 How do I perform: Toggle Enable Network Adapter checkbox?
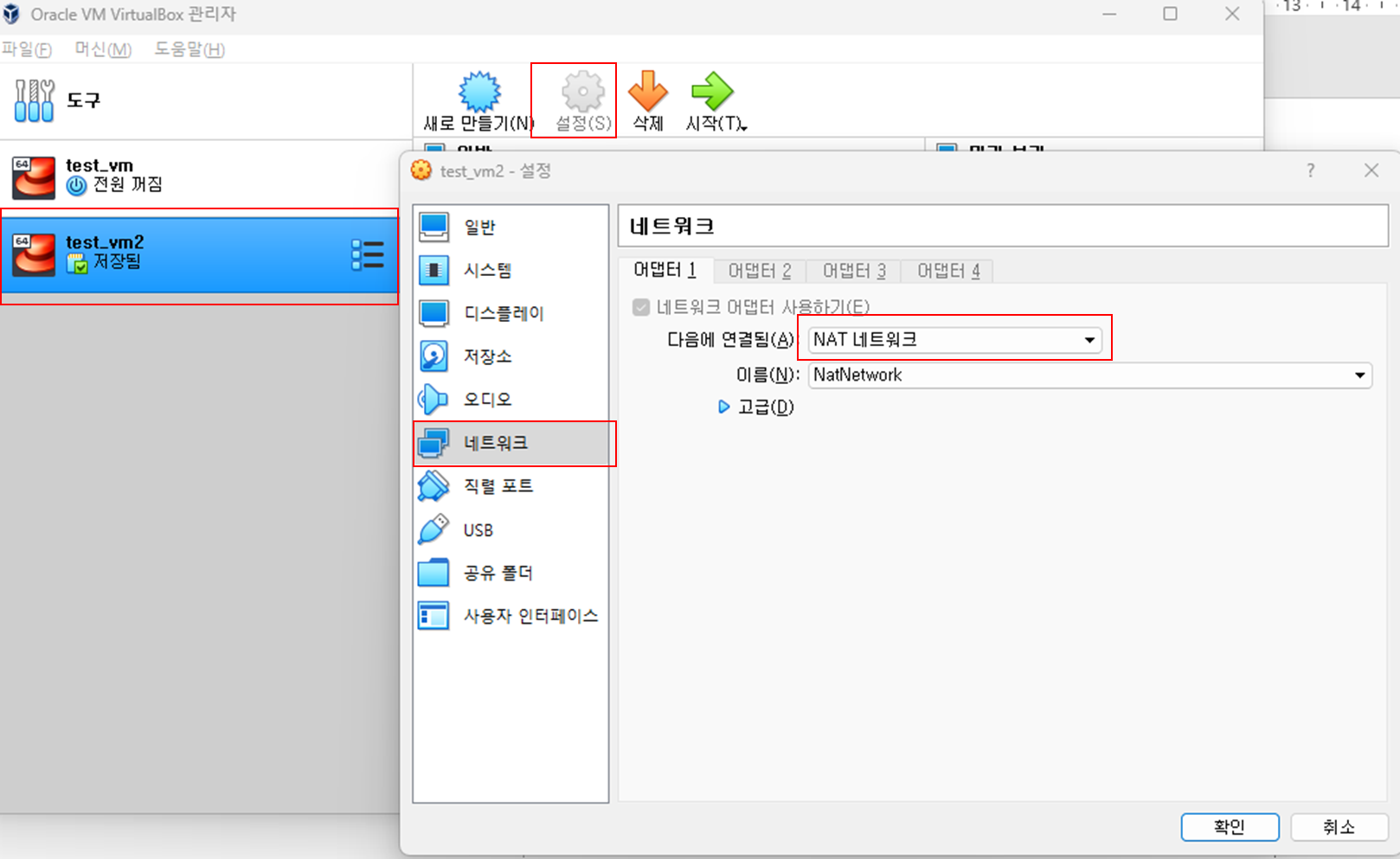click(641, 307)
